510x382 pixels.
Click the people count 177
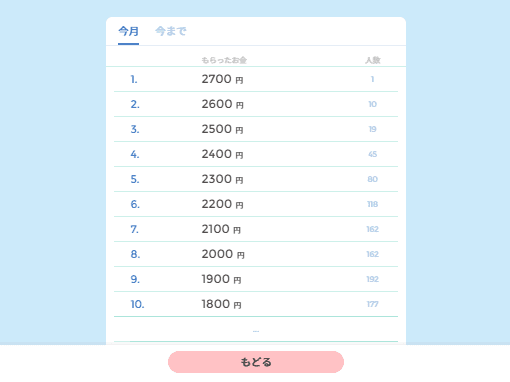click(x=373, y=304)
